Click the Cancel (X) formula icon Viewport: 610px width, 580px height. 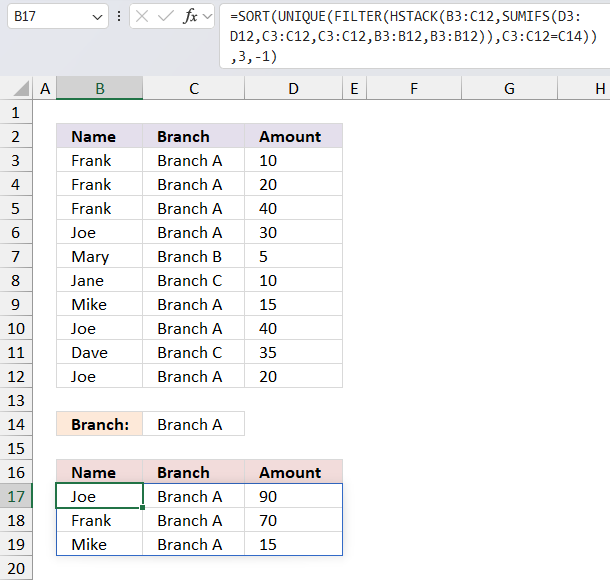[x=142, y=16]
